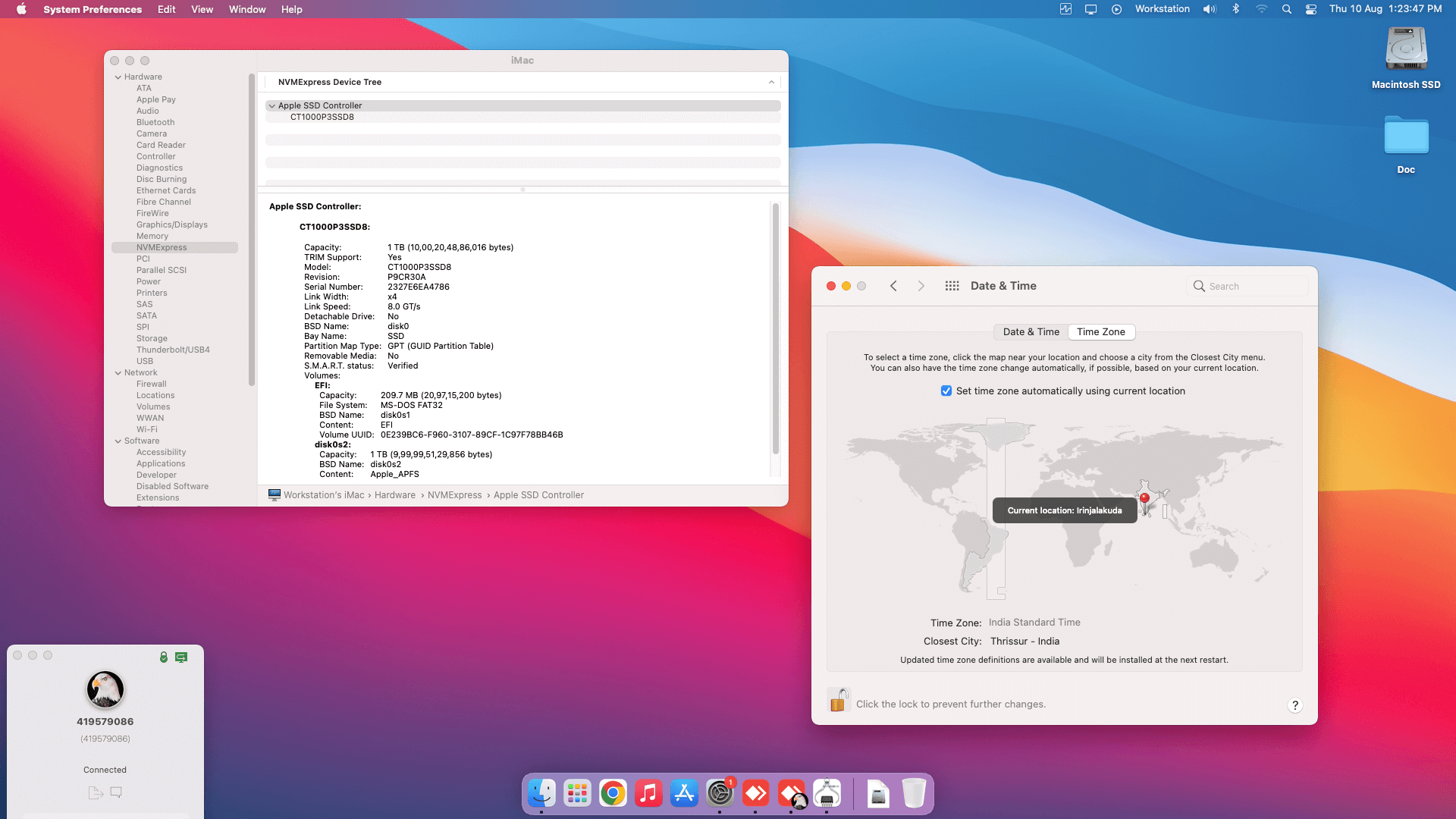Collapse Apple SSD Controller tree node
This screenshot has width=1456, height=819.
[x=271, y=106]
